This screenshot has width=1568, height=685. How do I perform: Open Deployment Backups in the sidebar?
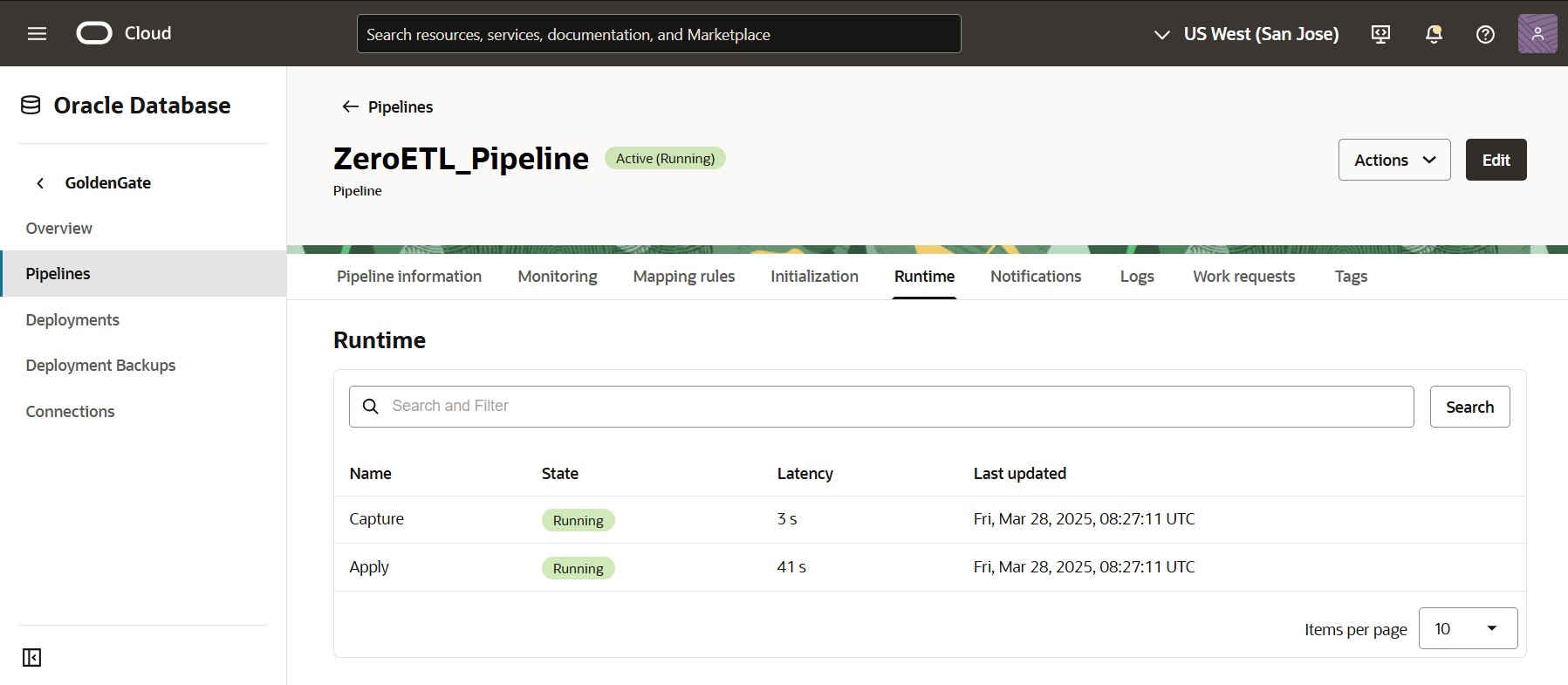point(100,366)
